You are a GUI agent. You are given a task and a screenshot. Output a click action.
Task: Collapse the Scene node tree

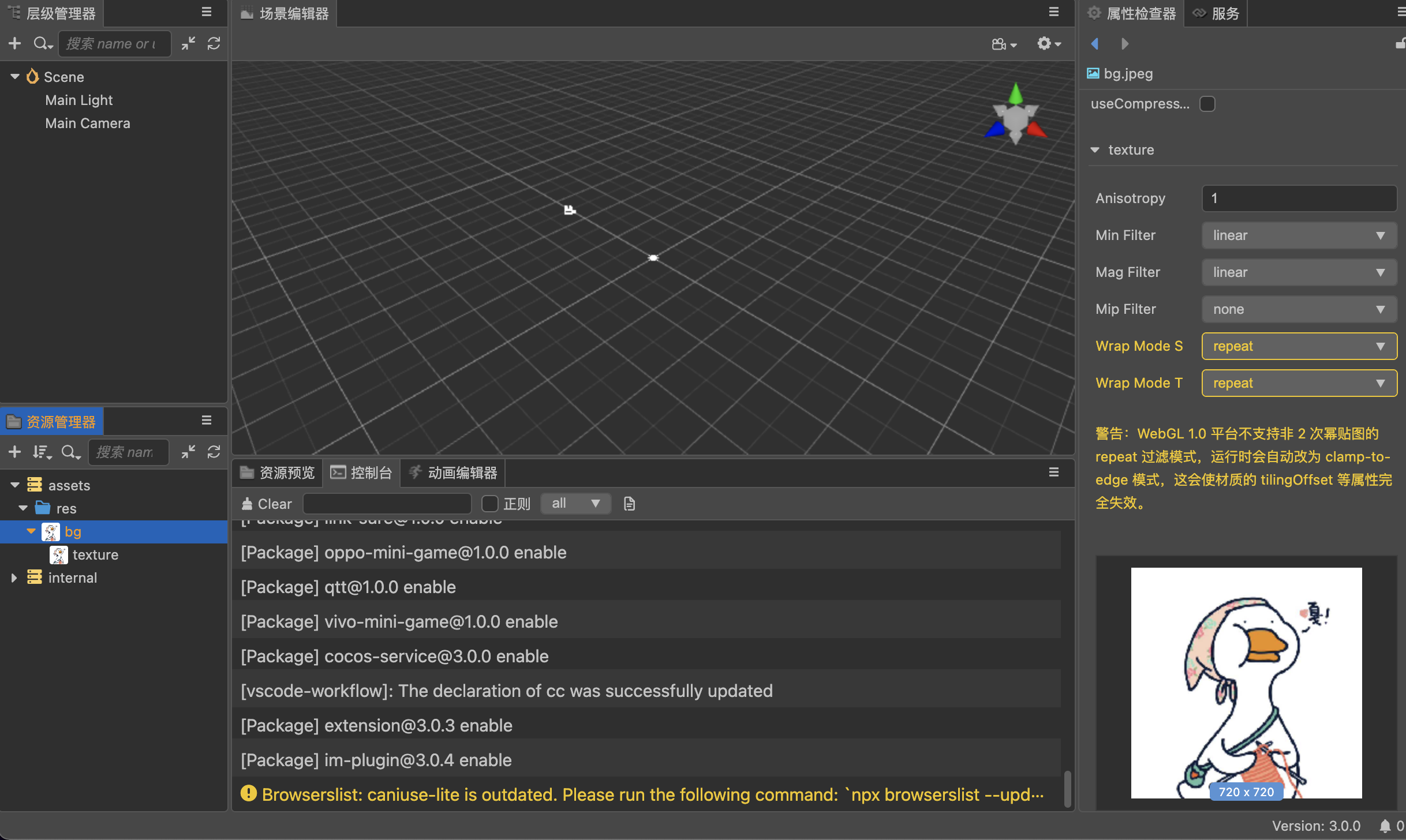pos(15,76)
